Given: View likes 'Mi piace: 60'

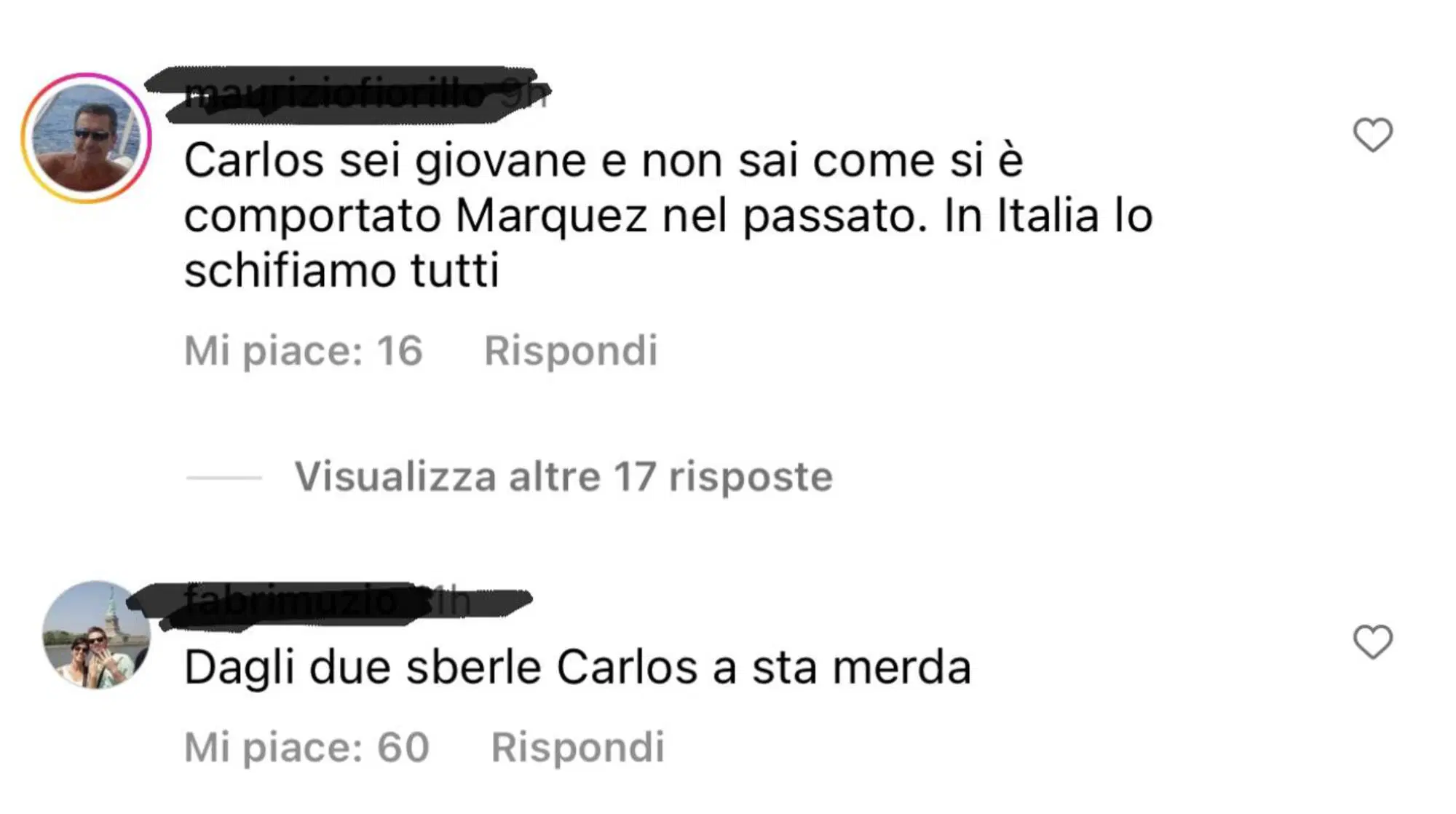Looking at the screenshot, I should coord(306,747).
